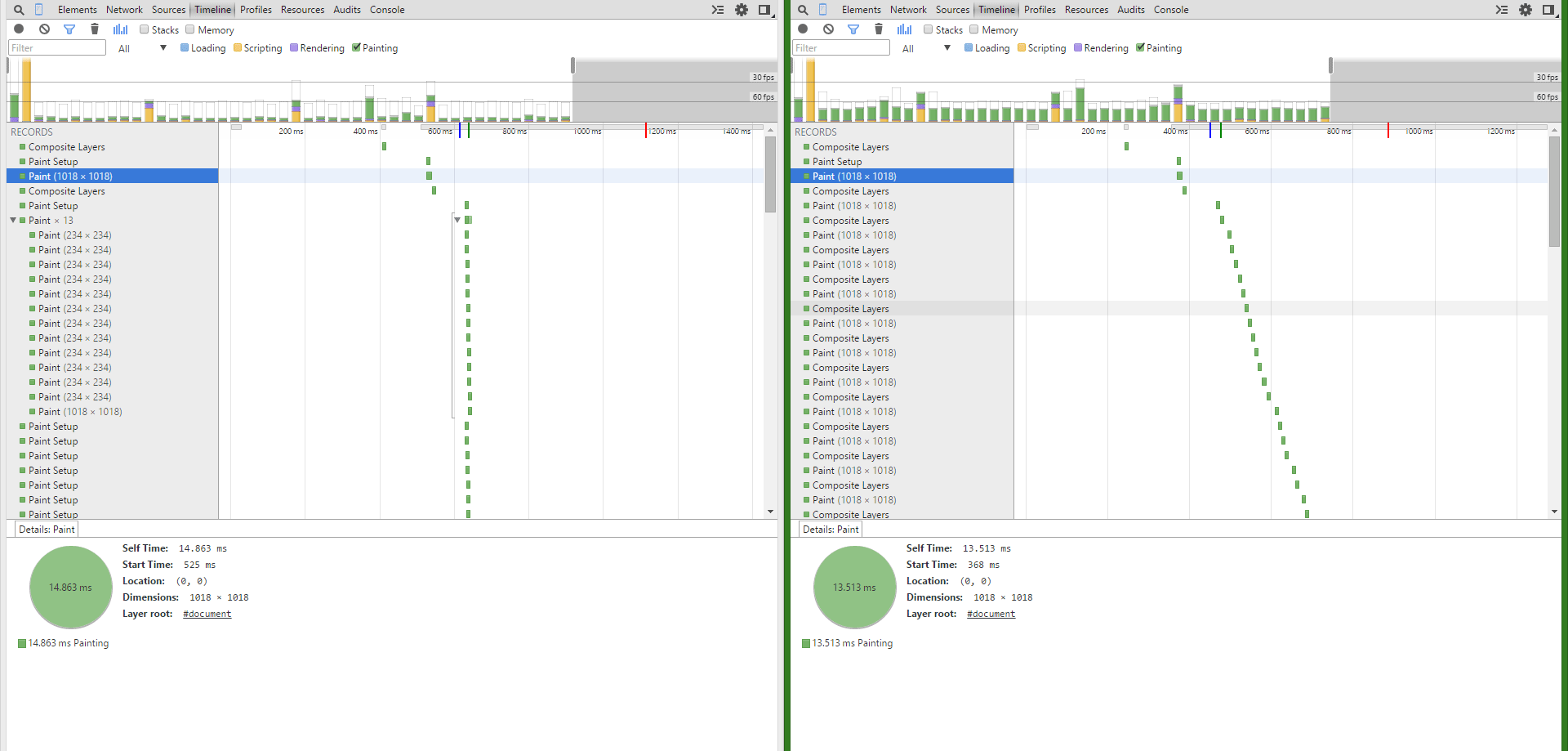Open the All duration dropdown in right panel

(x=926, y=48)
